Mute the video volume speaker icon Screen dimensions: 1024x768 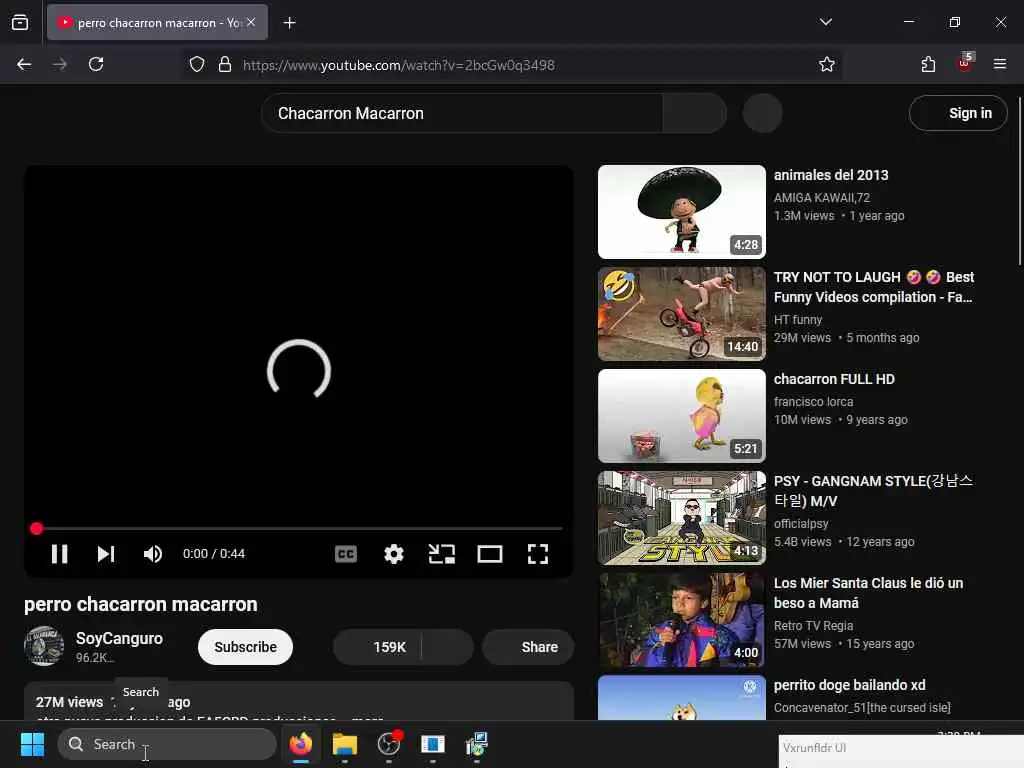[x=153, y=554]
